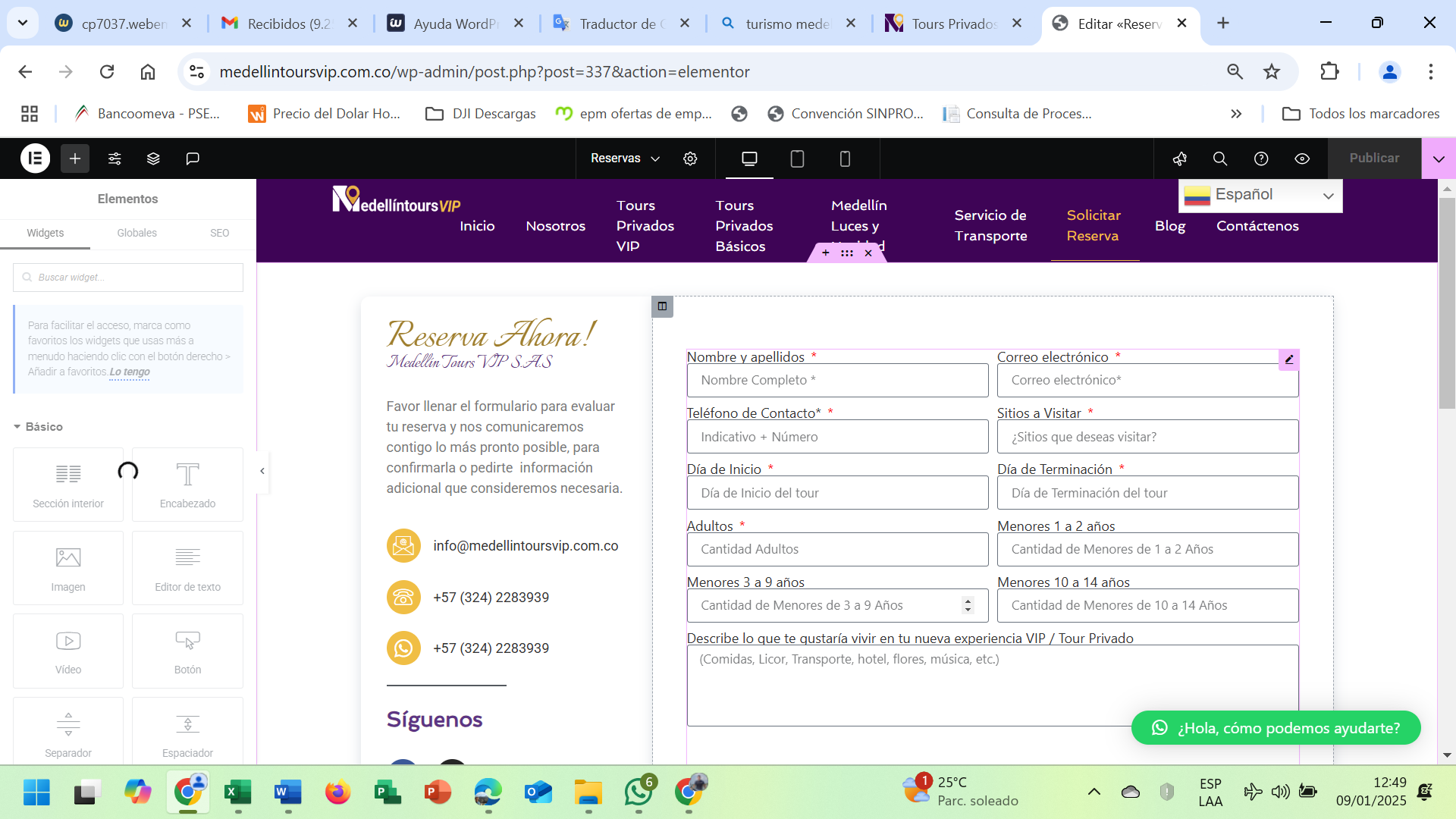Viewport: 1456px width, 819px height.
Task: Delete section via handle X icon
Action: coord(868,253)
